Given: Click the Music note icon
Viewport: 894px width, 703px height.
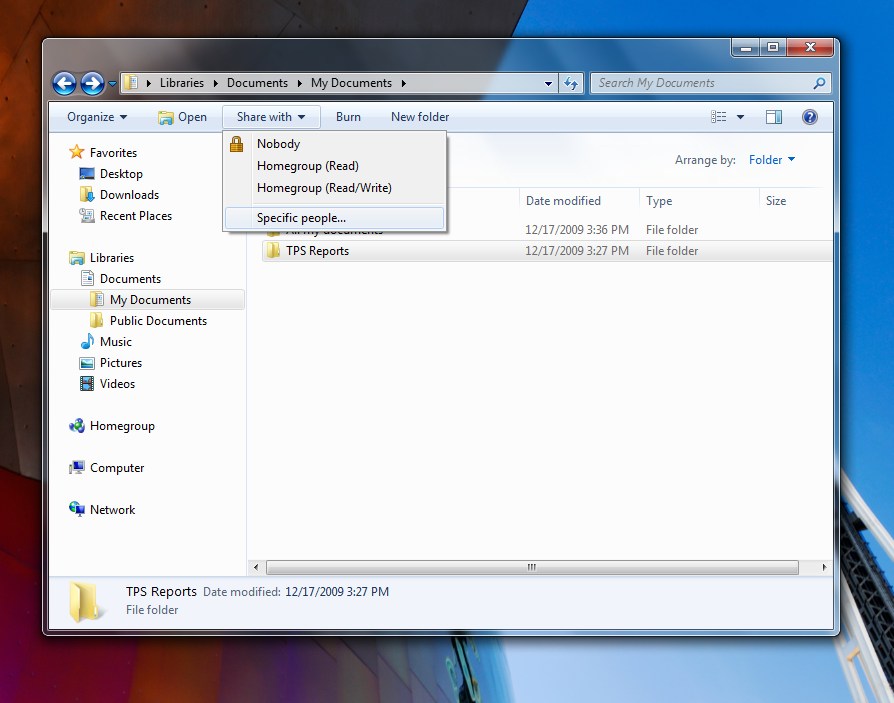Looking at the screenshot, I should 87,342.
